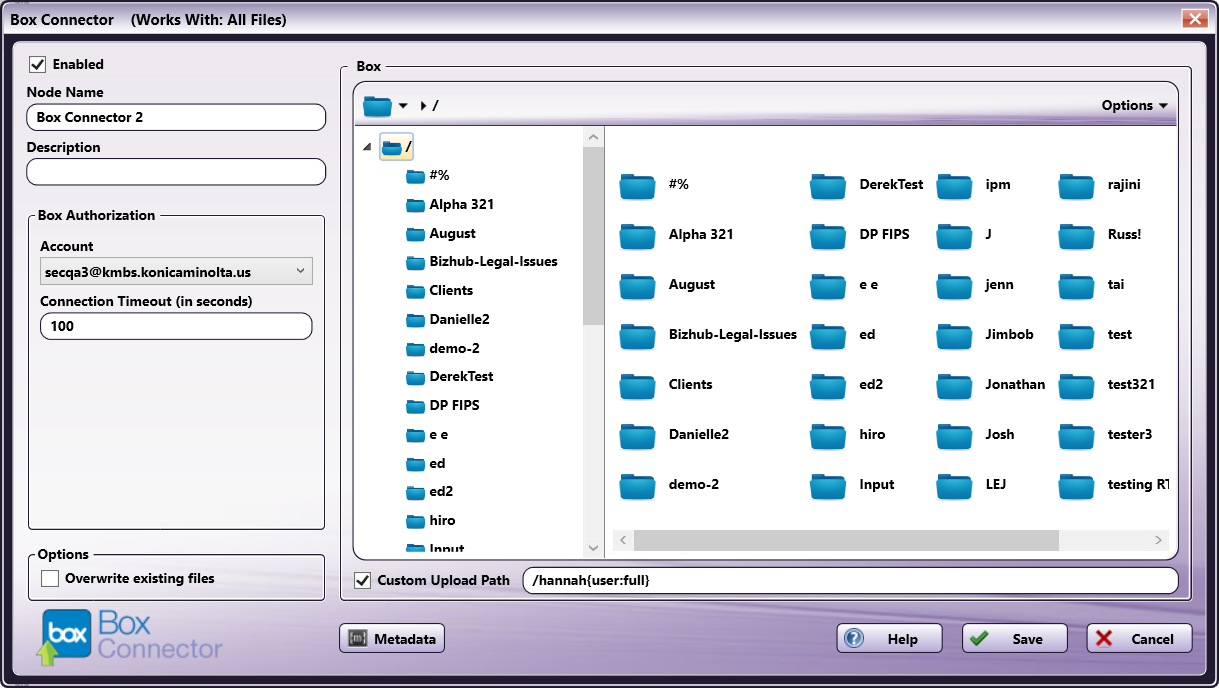
Task: Select the ed folder label in grid
Action: (x=867, y=335)
